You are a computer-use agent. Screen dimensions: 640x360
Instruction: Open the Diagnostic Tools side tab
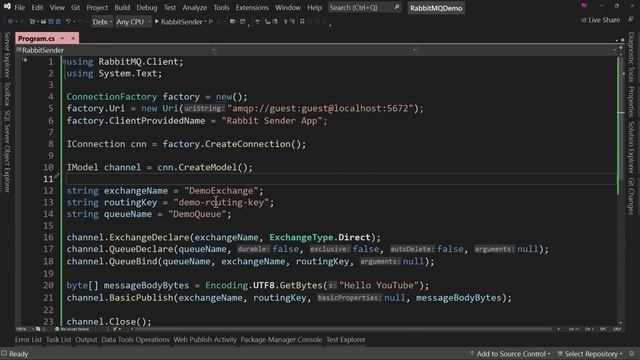click(631, 58)
